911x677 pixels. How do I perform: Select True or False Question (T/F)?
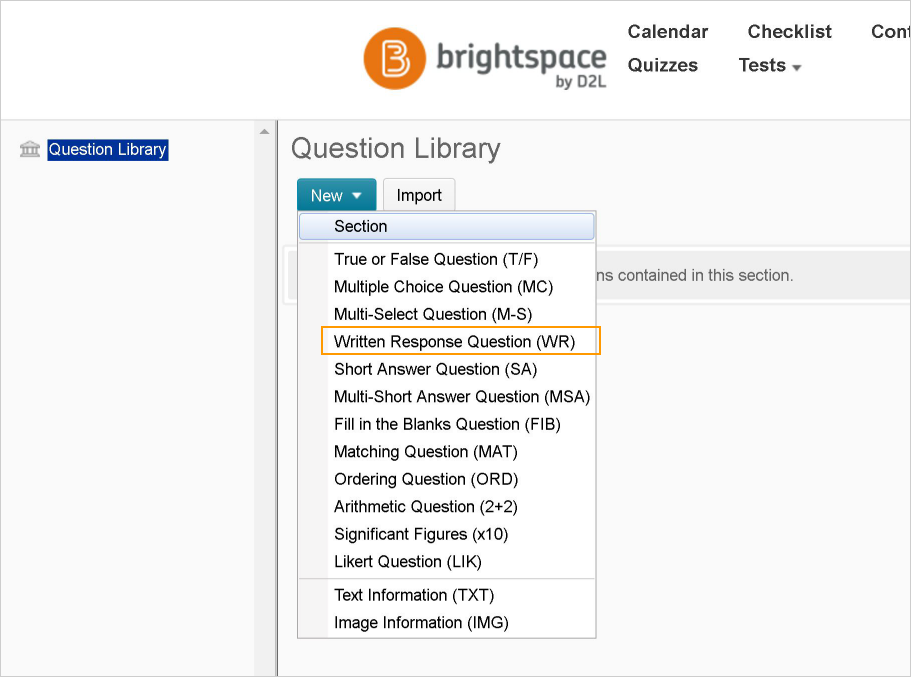[x=436, y=260]
